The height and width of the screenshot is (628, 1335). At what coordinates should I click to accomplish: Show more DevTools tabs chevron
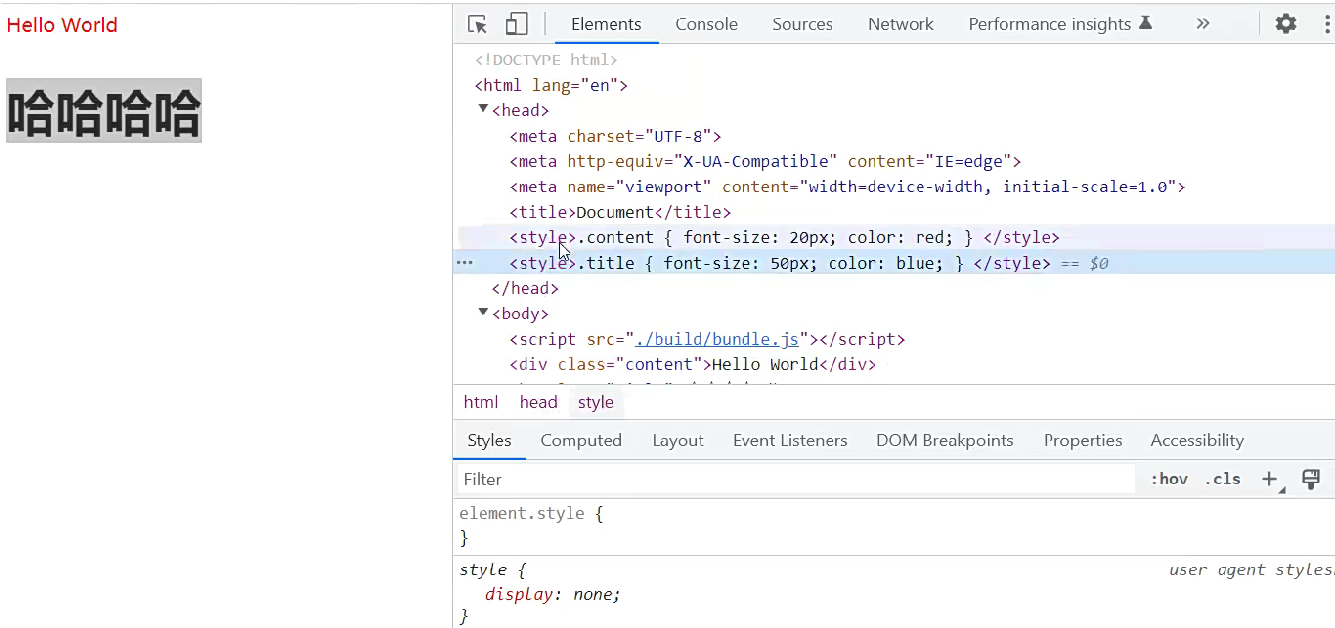[x=1203, y=24]
